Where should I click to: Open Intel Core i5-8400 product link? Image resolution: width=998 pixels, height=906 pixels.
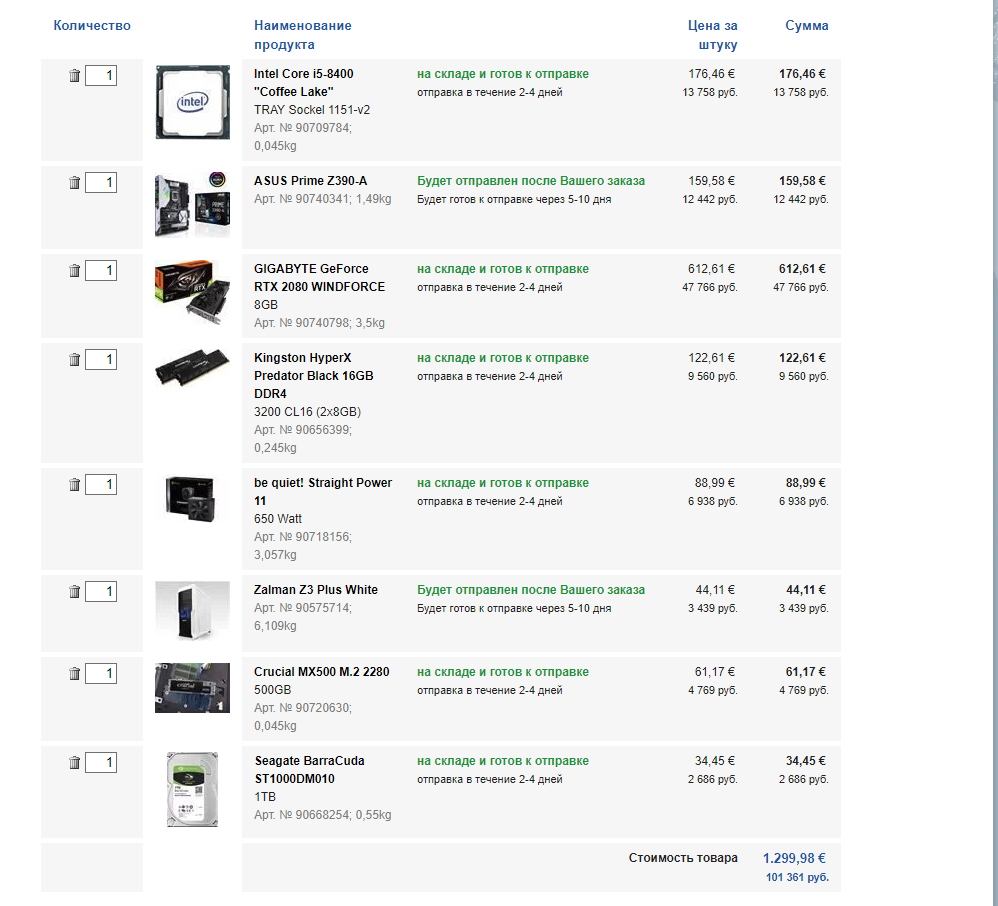pos(304,83)
